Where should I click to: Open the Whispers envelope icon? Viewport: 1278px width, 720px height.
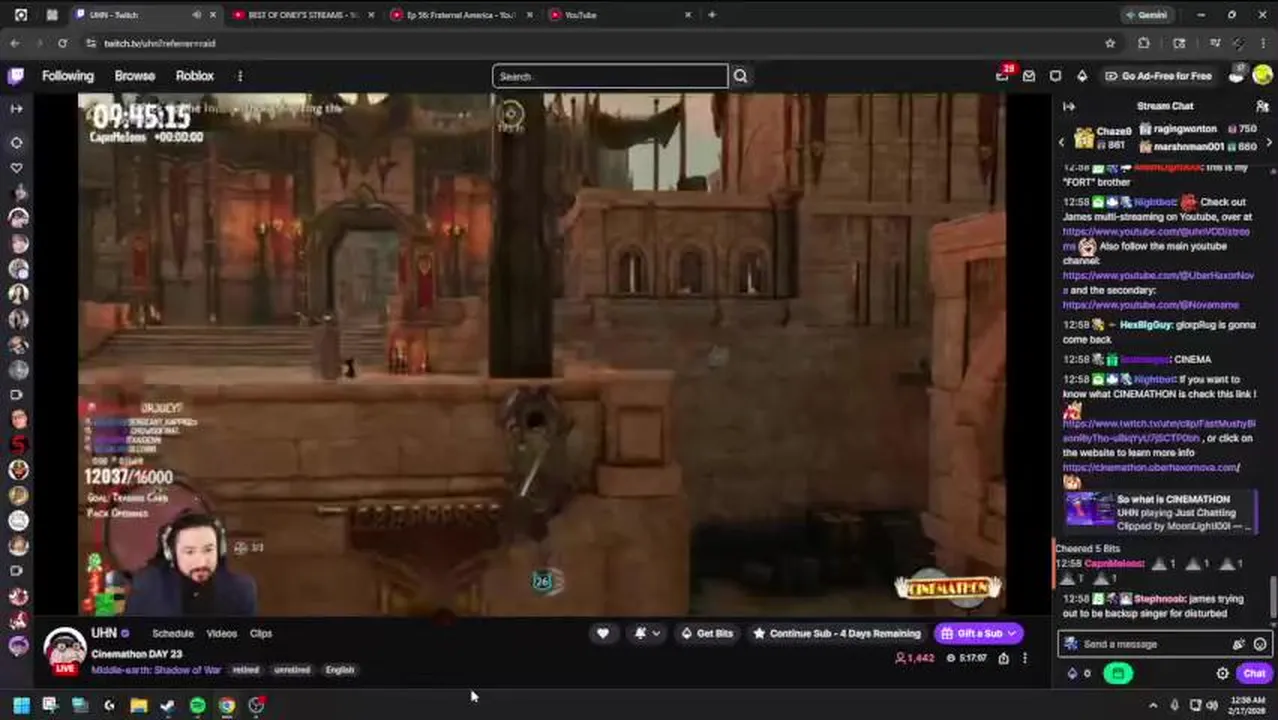1029,76
